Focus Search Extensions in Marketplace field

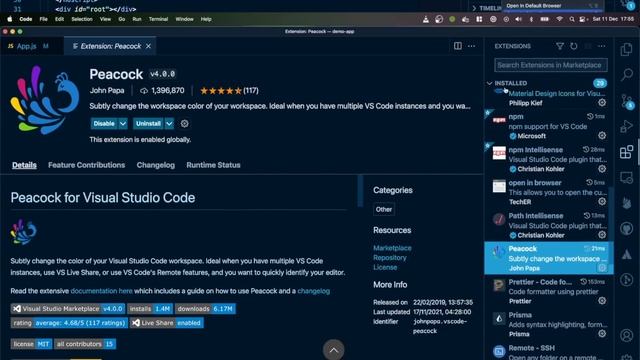pos(551,65)
